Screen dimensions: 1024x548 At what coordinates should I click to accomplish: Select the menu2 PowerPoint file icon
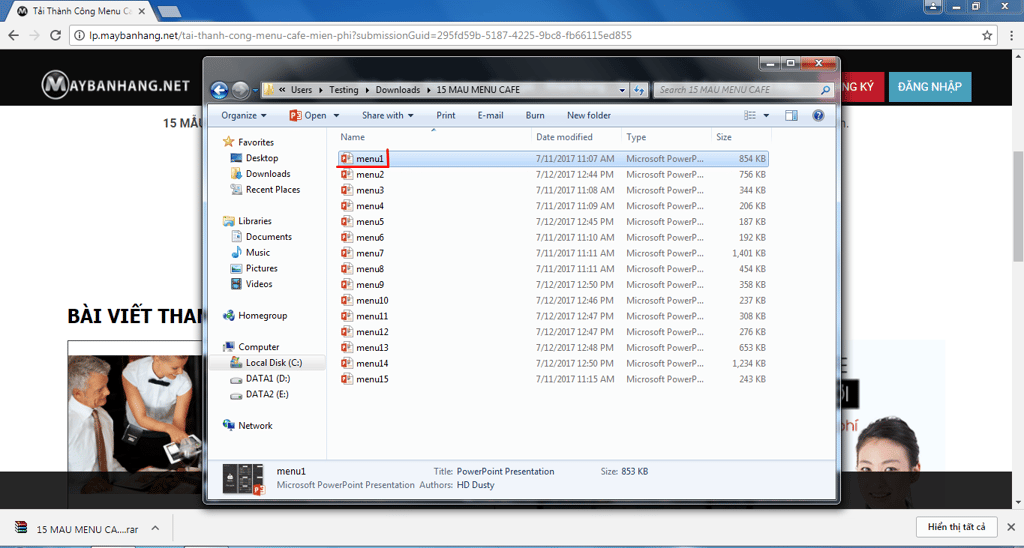pyautogui.click(x=347, y=174)
